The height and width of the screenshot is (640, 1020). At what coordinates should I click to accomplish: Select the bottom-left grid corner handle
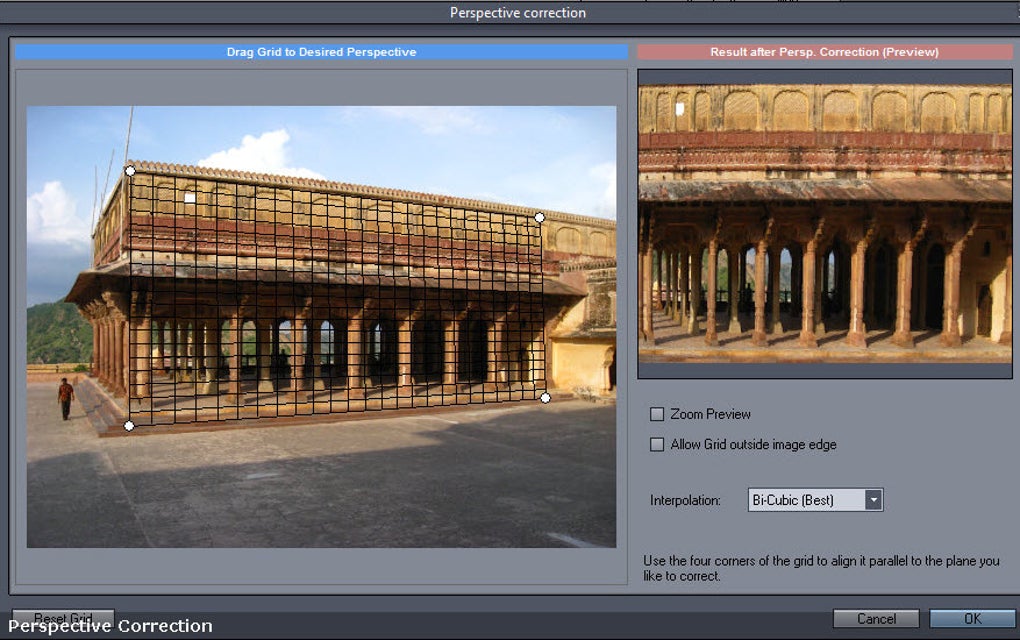pos(129,426)
